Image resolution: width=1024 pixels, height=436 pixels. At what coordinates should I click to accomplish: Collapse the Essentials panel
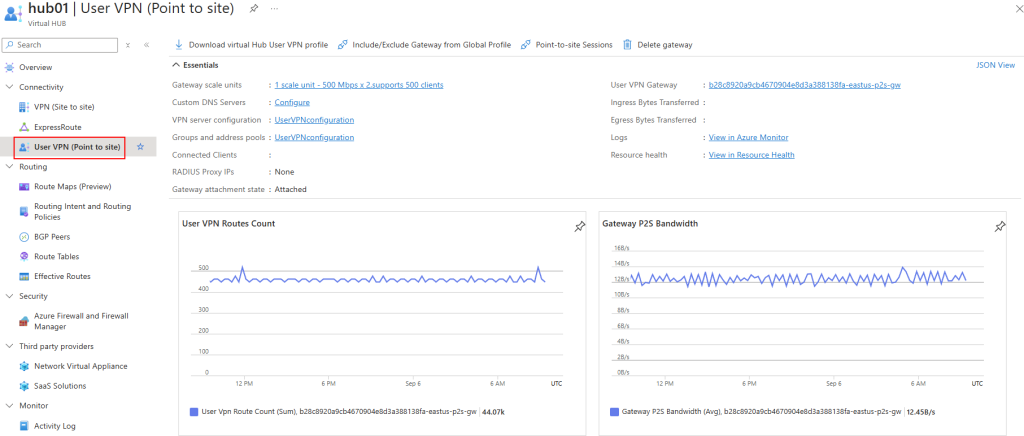176,65
